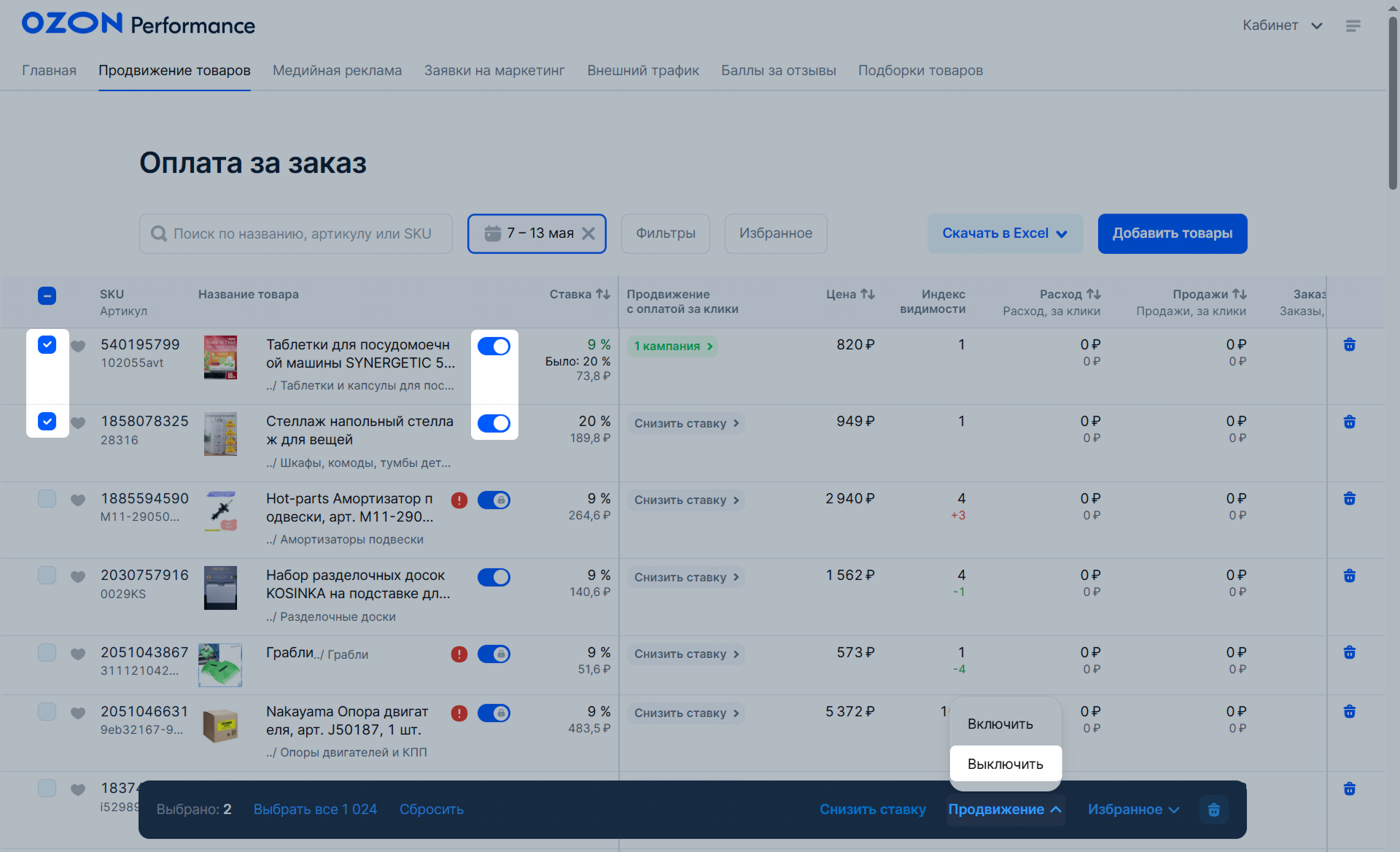
Task: Click the hamburger menu icon top right
Action: (x=1353, y=26)
